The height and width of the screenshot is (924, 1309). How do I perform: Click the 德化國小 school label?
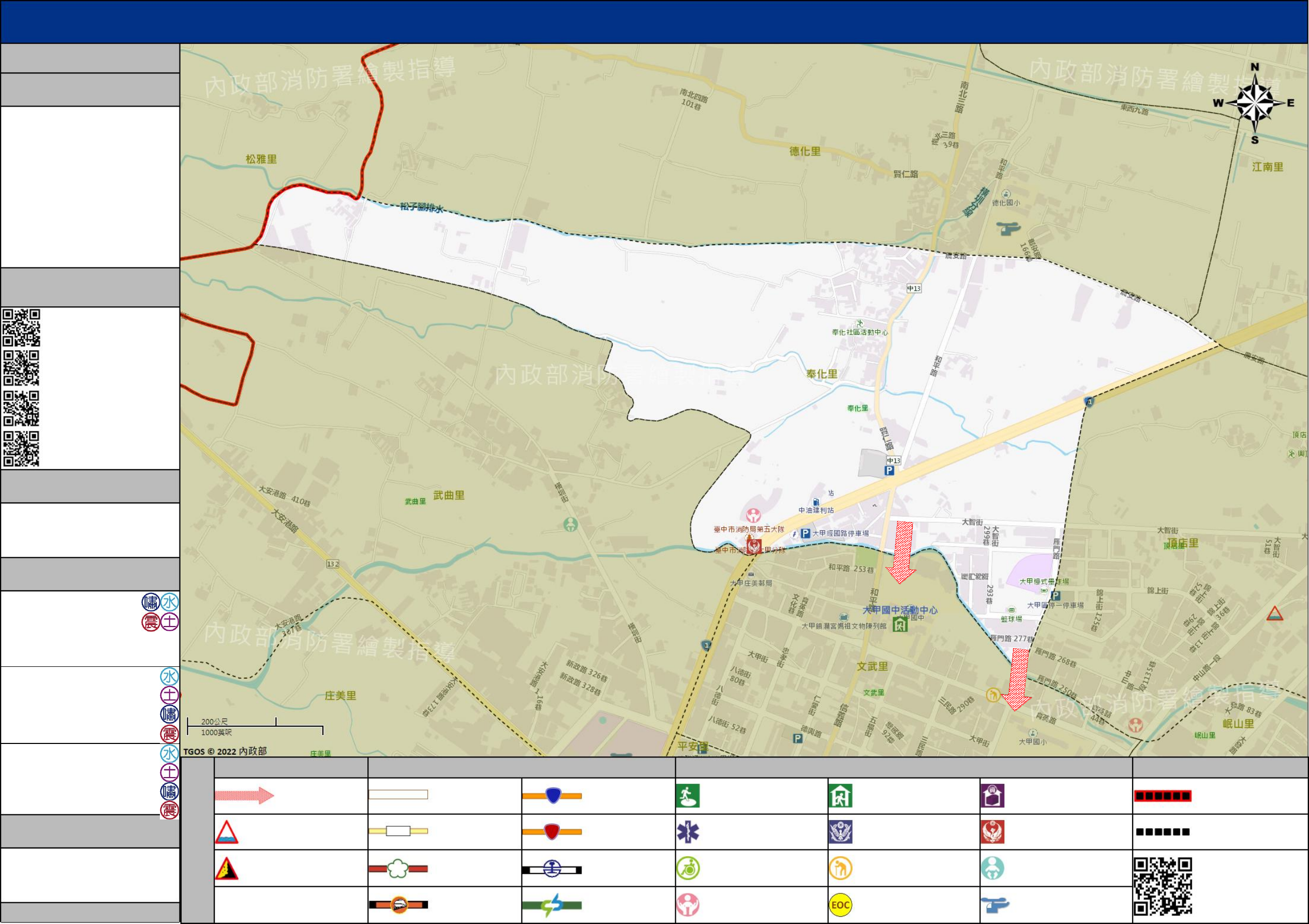[x=1006, y=203]
